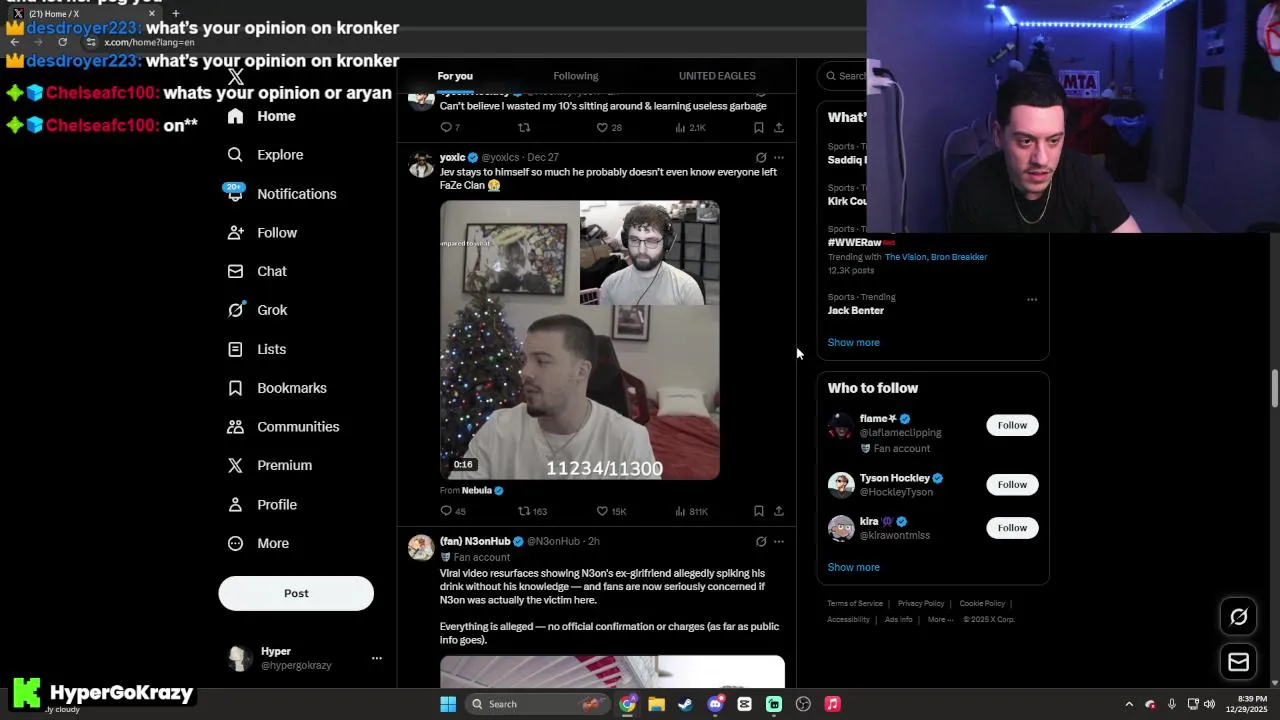Show more Who to follow suggestions
The height and width of the screenshot is (720, 1280).
853,567
